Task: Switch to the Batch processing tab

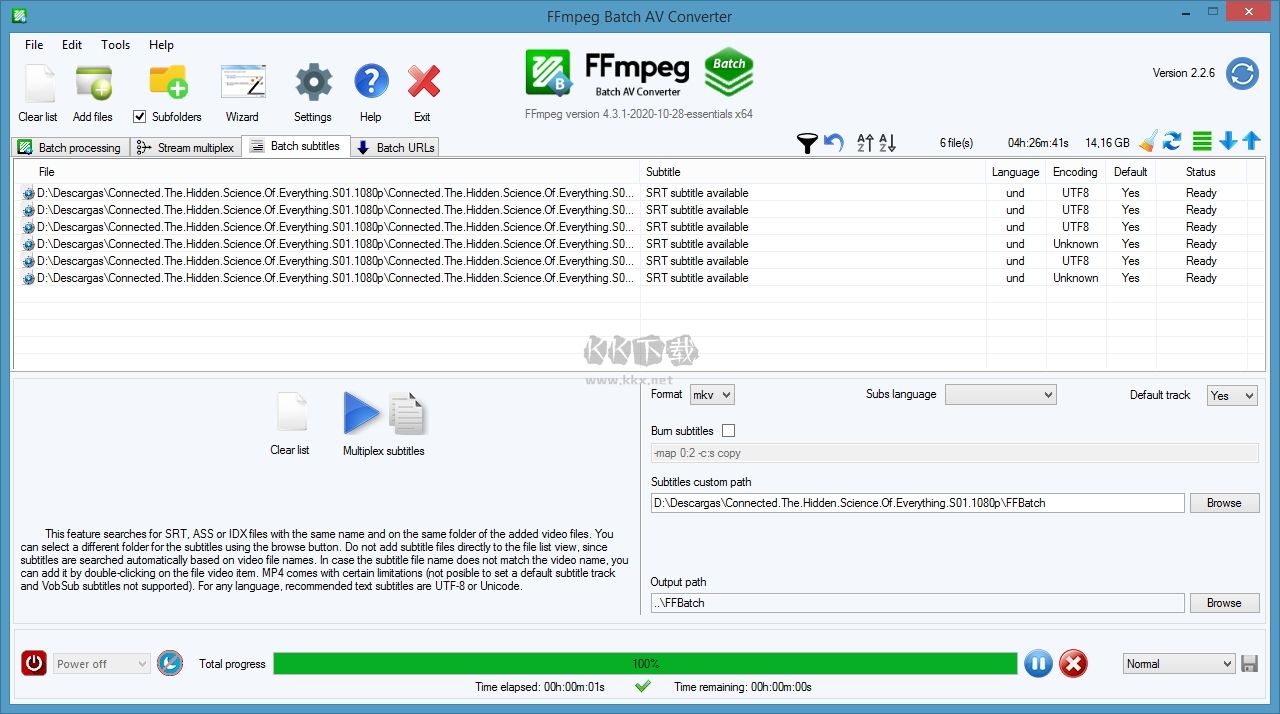Action: 70,147
